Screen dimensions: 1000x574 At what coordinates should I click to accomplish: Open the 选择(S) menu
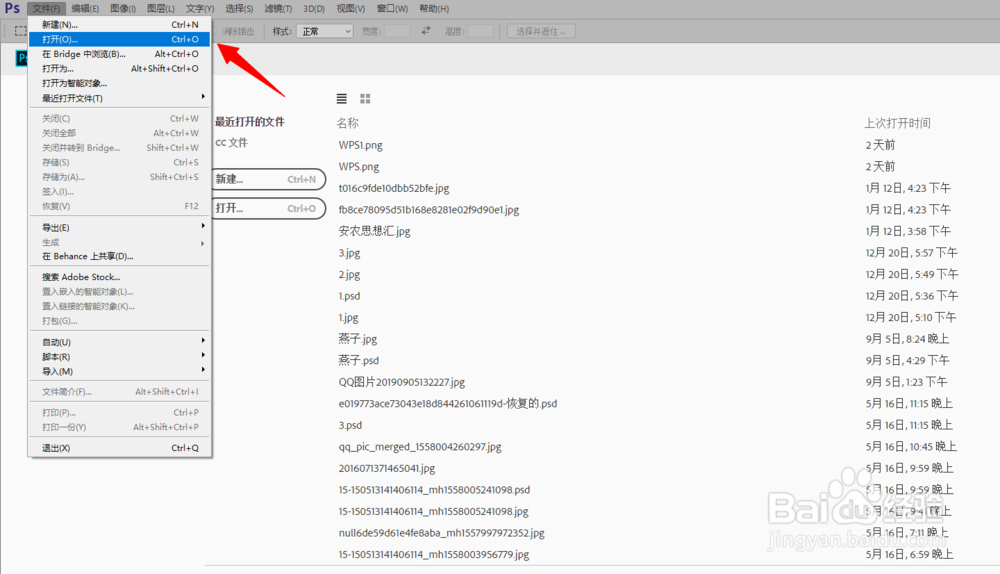(x=239, y=8)
